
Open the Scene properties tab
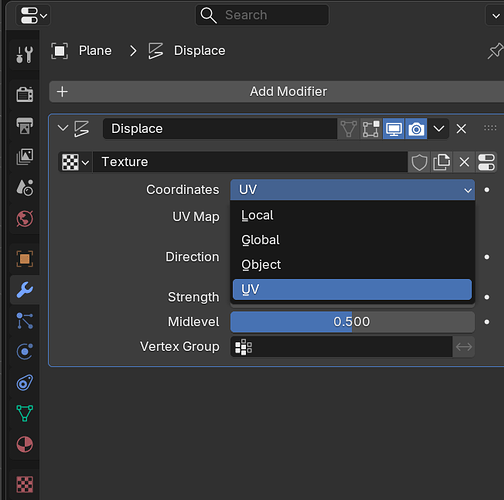[x=25, y=188]
